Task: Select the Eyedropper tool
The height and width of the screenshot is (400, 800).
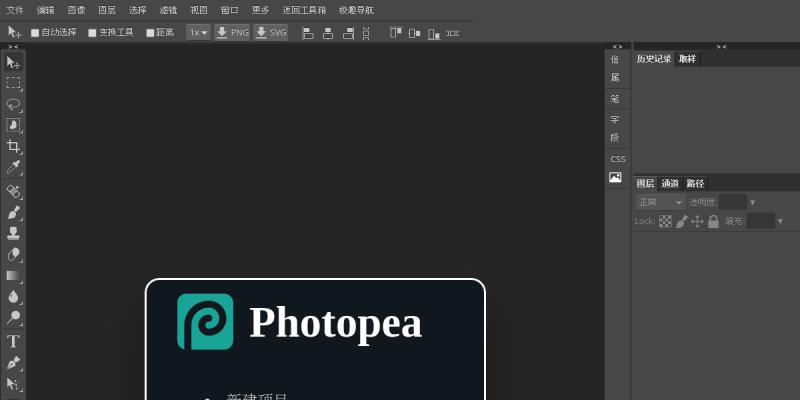Action: click(13, 167)
